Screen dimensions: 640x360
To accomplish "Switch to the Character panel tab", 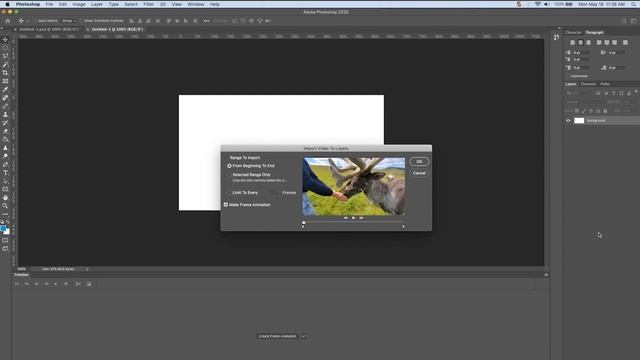I will [x=573, y=32].
